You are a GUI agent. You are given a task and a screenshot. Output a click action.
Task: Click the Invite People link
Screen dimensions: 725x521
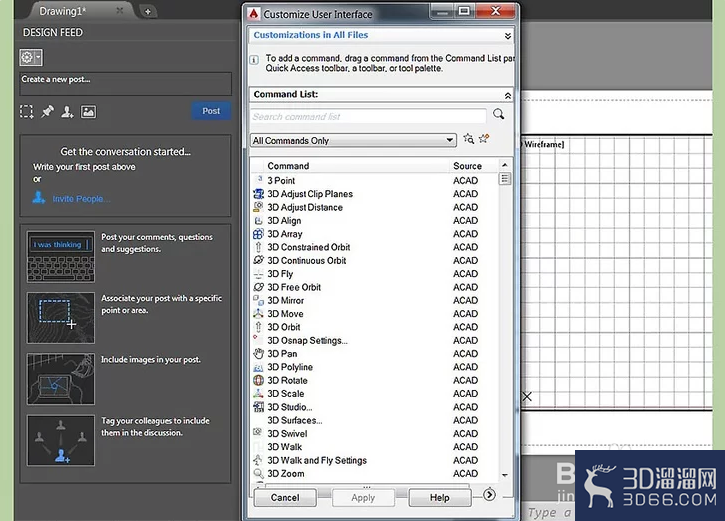pyautogui.click(x=81, y=199)
